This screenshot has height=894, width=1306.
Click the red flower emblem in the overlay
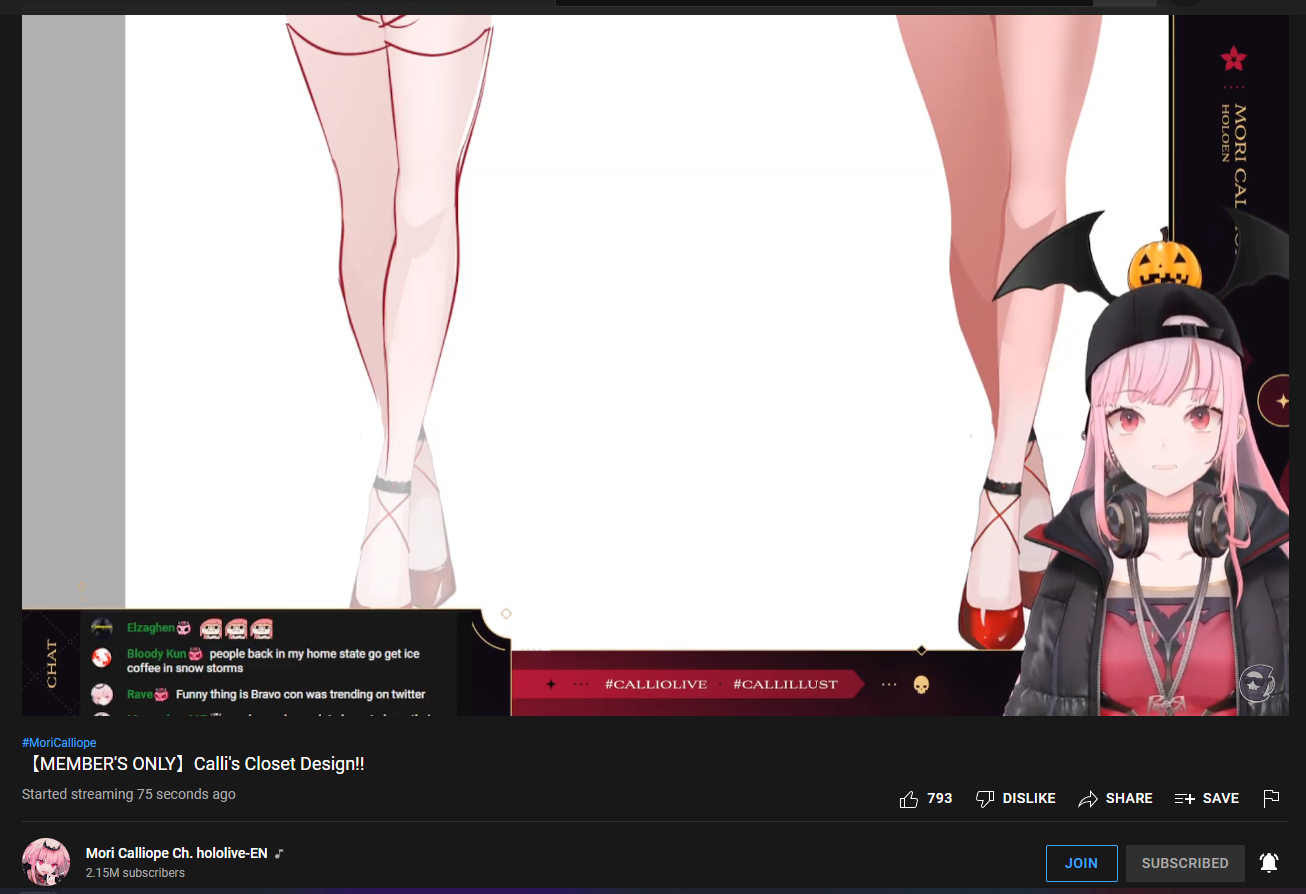pyautogui.click(x=1234, y=58)
